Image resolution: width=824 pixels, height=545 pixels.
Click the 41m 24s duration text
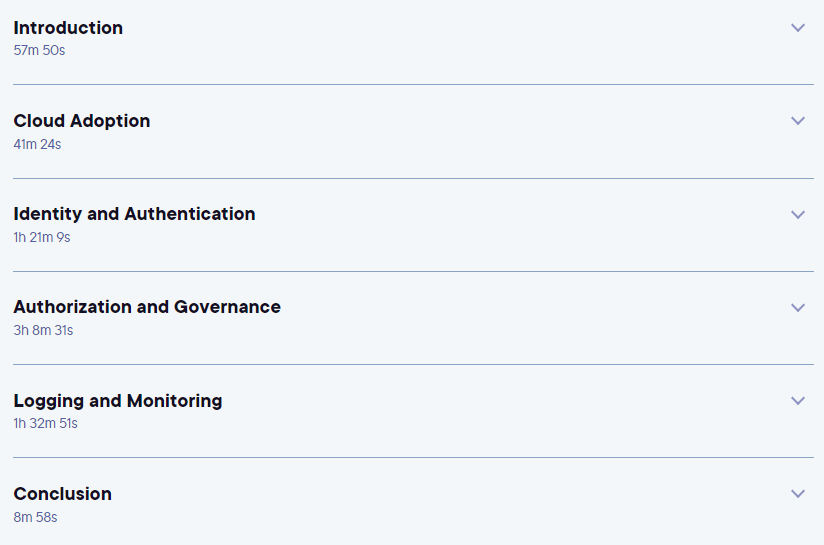click(37, 144)
